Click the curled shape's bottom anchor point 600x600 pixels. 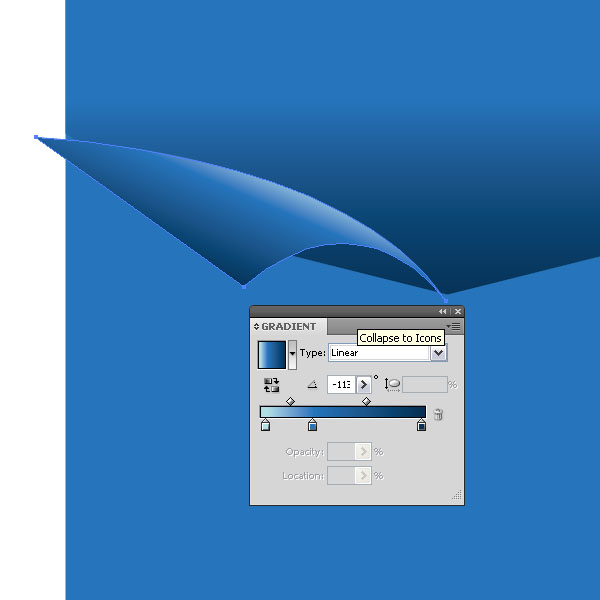pos(244,286)
